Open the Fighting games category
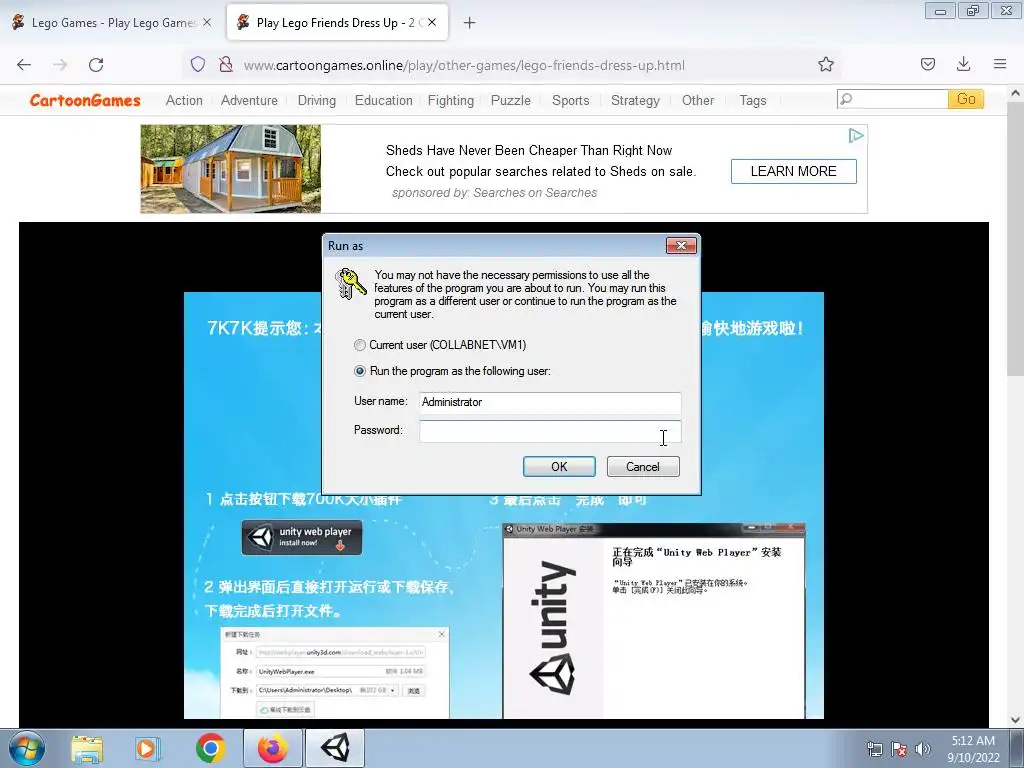This screenshot has width=1024, height=768. point(451,101)
